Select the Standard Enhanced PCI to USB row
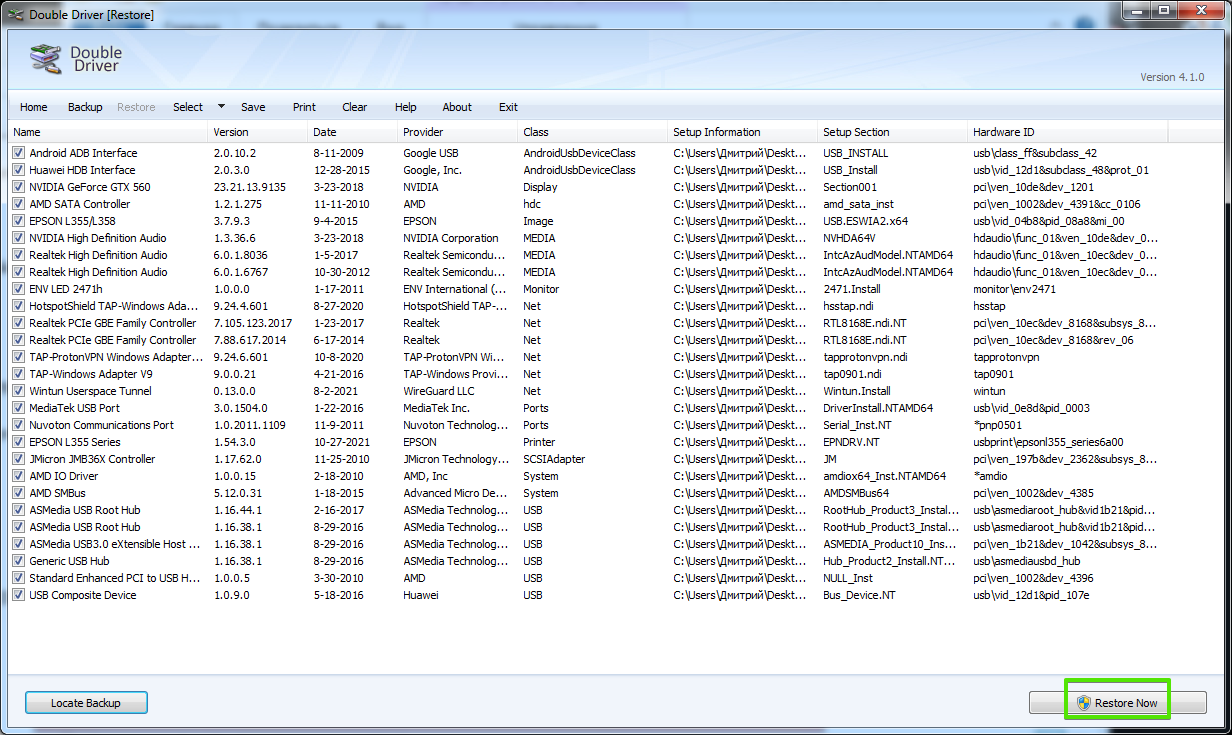 (x=588, y=578)
